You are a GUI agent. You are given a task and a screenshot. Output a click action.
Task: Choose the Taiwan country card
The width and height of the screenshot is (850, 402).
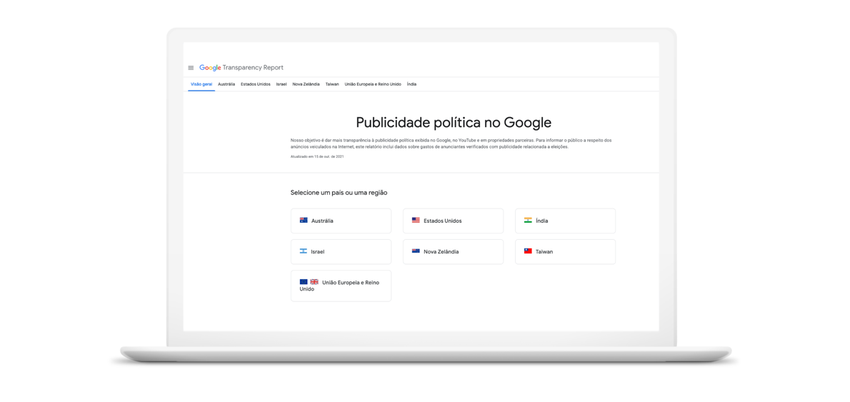[x=565, y=252]
